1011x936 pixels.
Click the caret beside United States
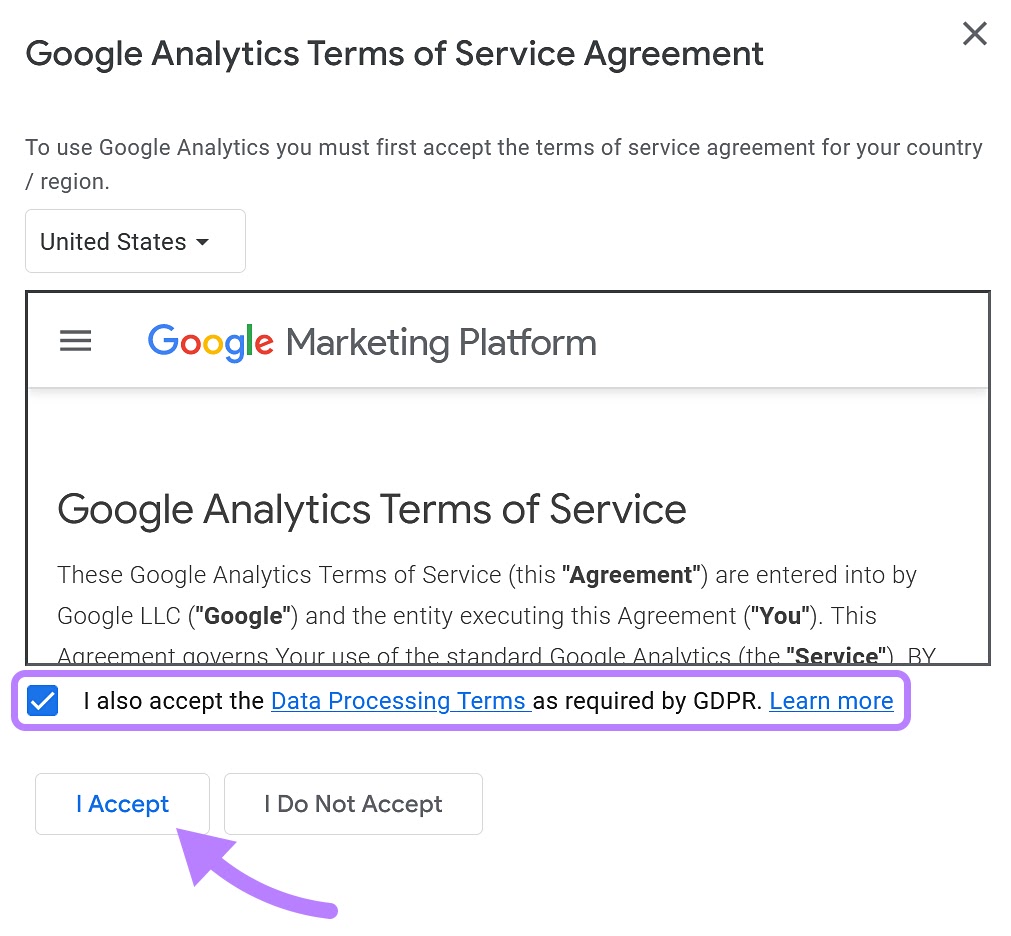202,241
